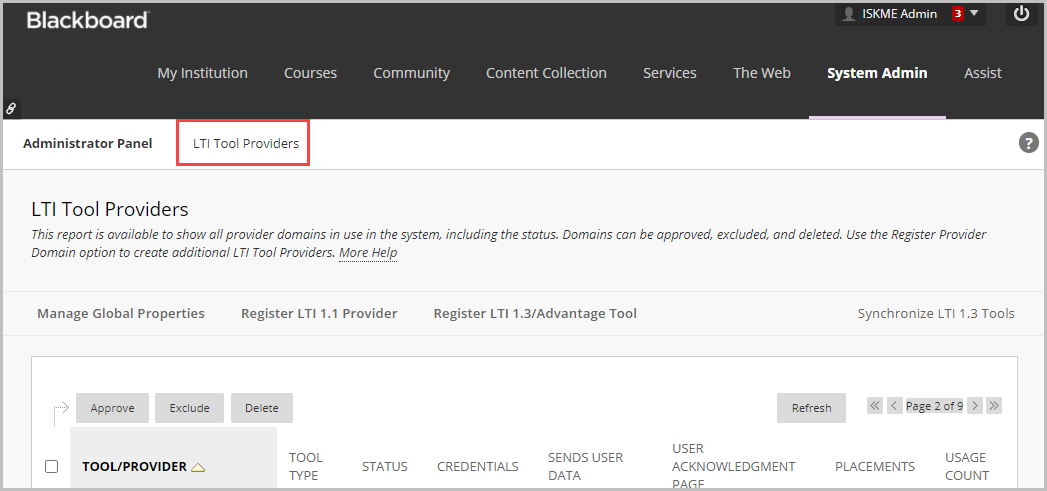This screenshot has width=1047, height=491.
Task: Click the Approve button
Action: tap(112, 407)
